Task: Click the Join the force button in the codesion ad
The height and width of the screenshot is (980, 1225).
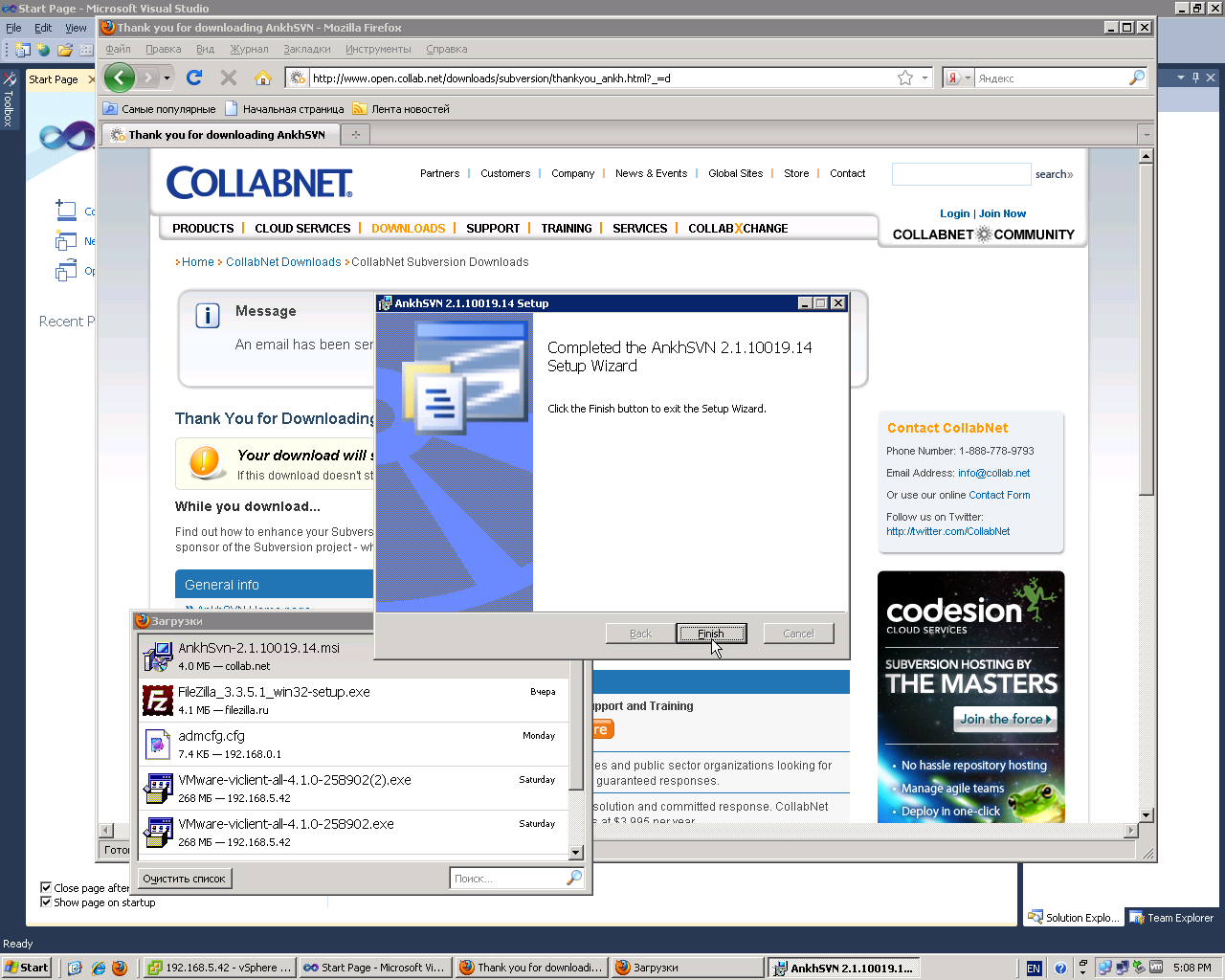Action: pyautogui.click(x=1005, y=720)
